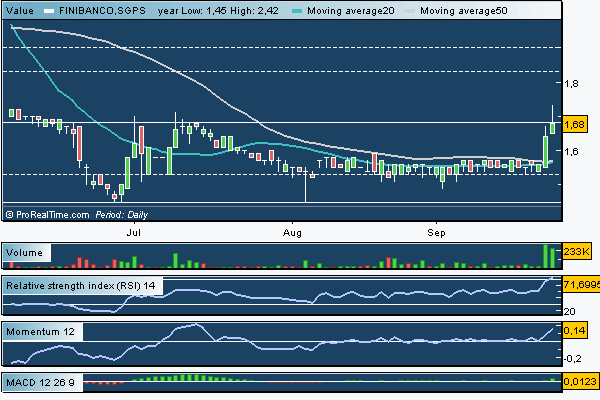Viewport: 600px width, 400px height.
Task: Click the Moving average20 cyan legend swatch
Action: point(297,11)
